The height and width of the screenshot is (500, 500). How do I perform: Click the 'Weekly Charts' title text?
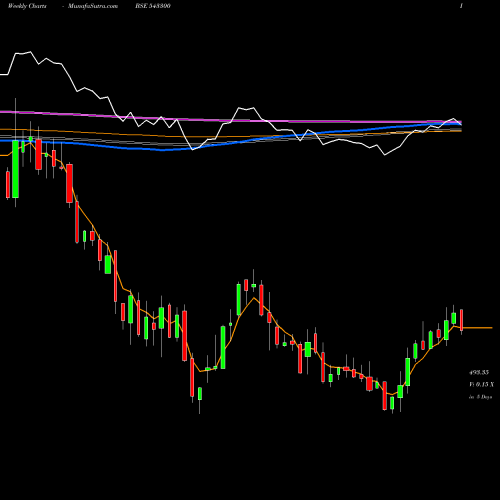27,6
